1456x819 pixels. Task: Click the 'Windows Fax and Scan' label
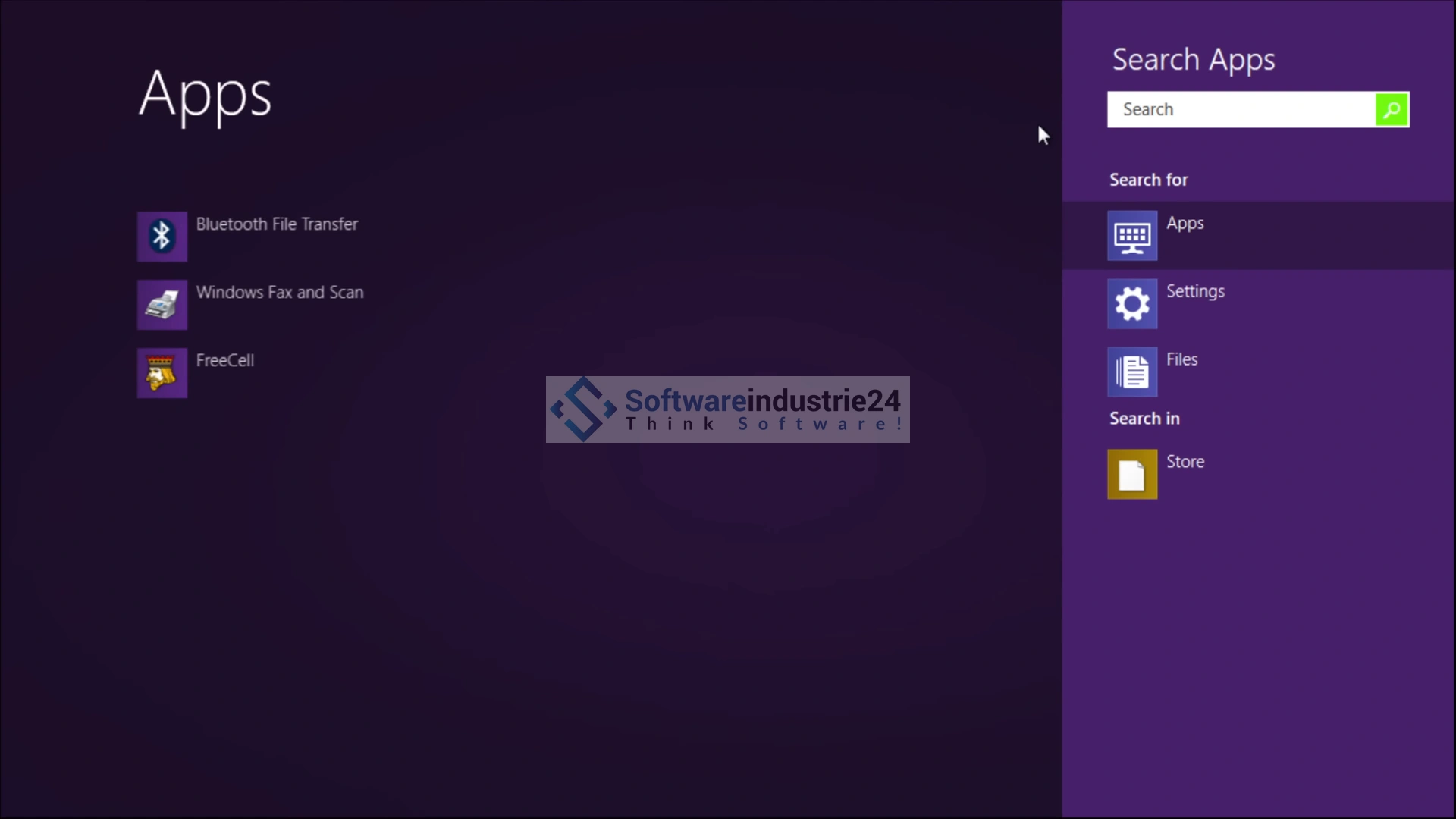(x=280, y=293)
